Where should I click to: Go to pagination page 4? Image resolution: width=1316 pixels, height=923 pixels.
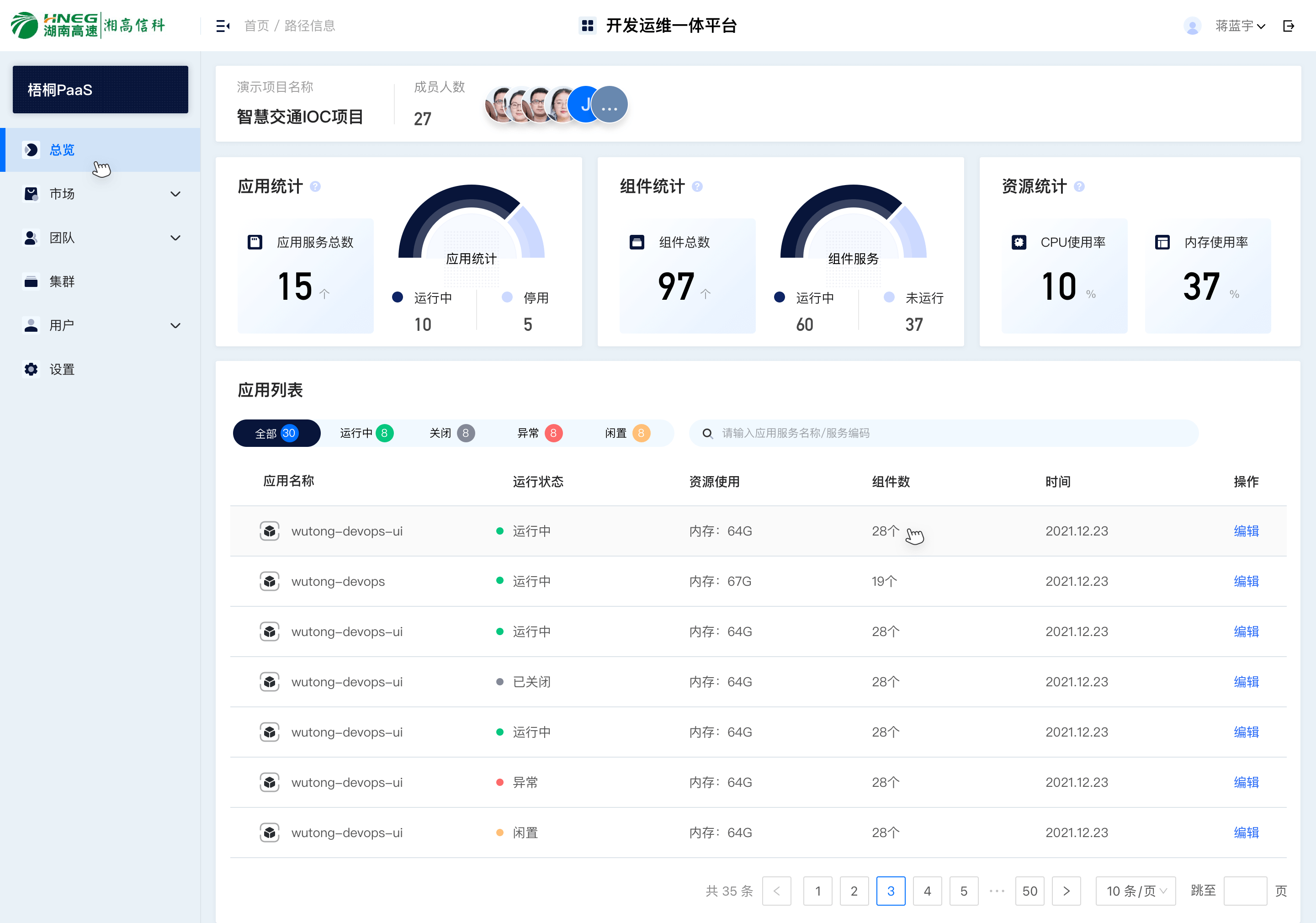pos(927,891)
